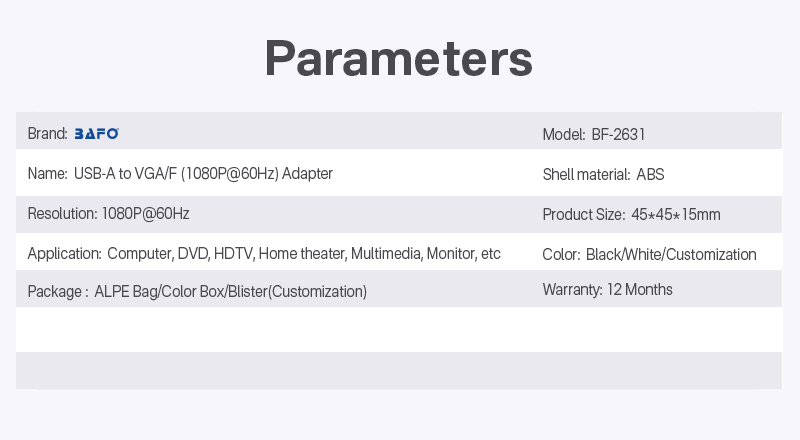The height and width of the screenshot is (440, 800).
Task: Click the Model label
Action: (x=564, y=134)
